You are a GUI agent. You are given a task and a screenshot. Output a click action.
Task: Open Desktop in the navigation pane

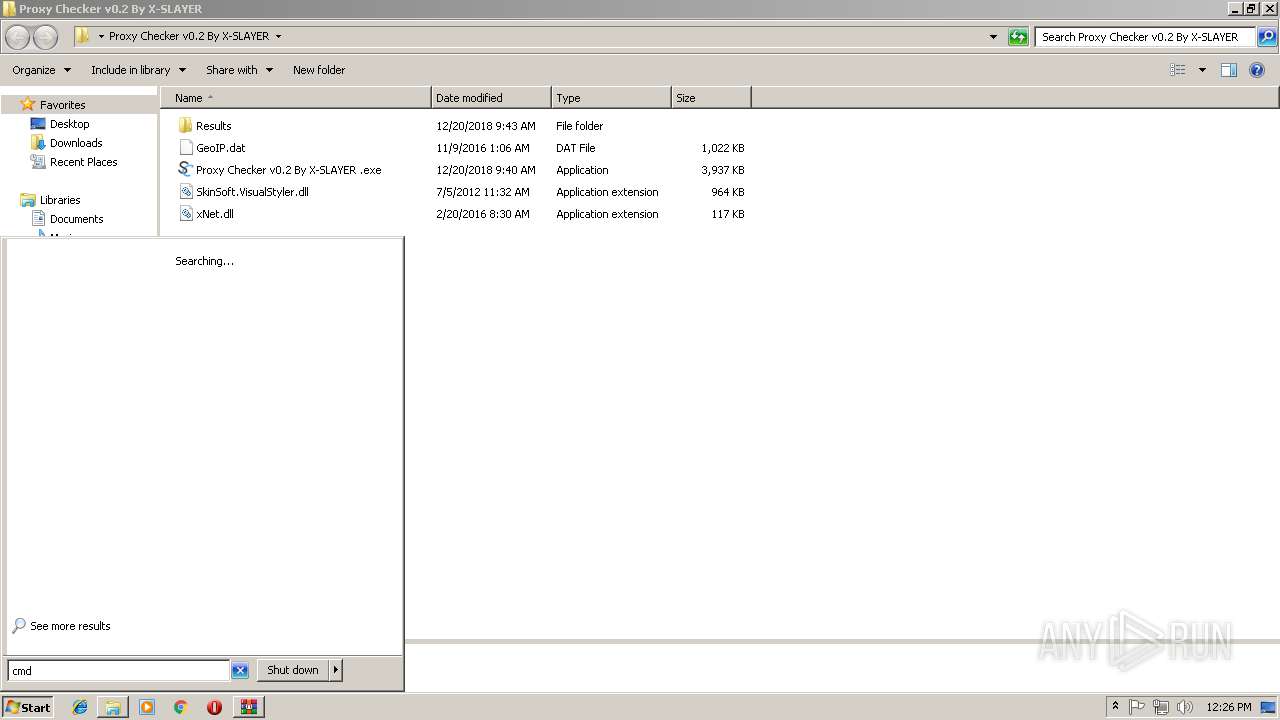[69, 124]
